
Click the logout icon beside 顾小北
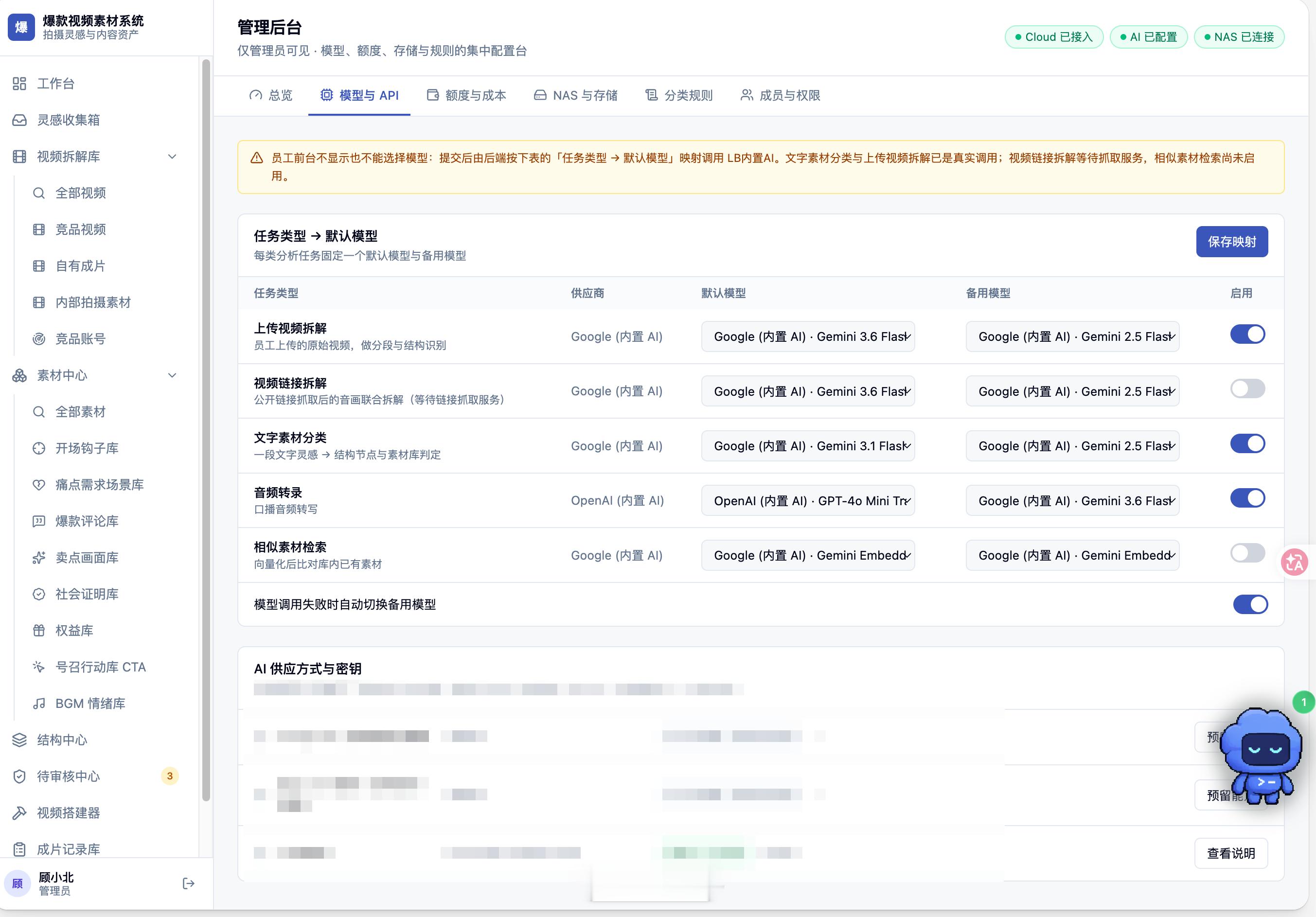(x=189, y=883)
